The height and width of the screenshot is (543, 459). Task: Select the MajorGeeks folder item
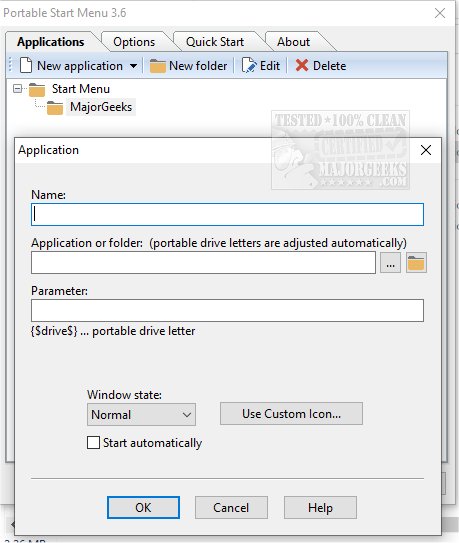tap(101, 107)
